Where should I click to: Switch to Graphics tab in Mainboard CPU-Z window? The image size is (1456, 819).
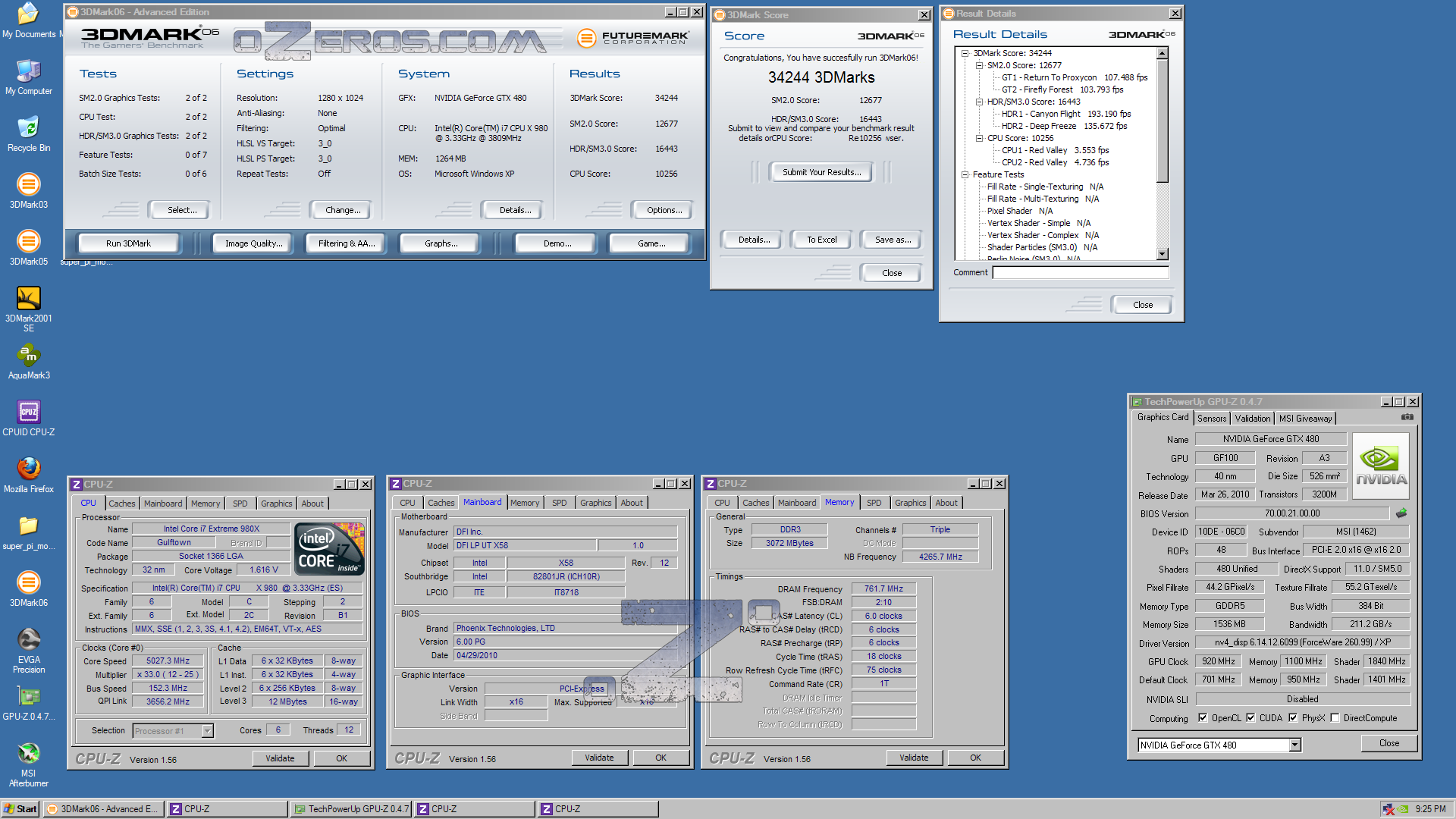click(x=595, y=503)
